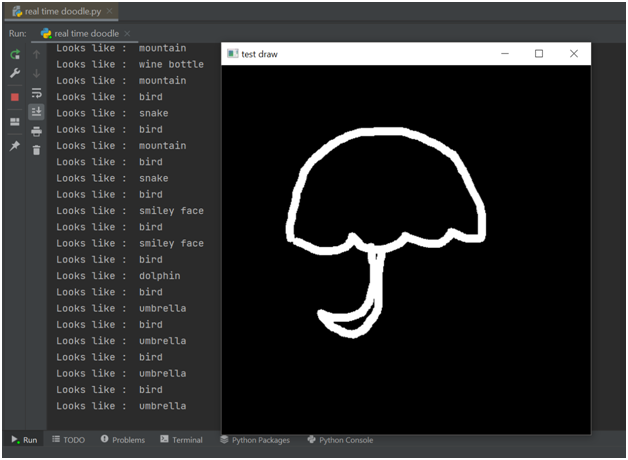This screenshot has height=460, width=628.
Task: Minimize the test draw window
Action: pyautogui.click(x=505, y=54)
